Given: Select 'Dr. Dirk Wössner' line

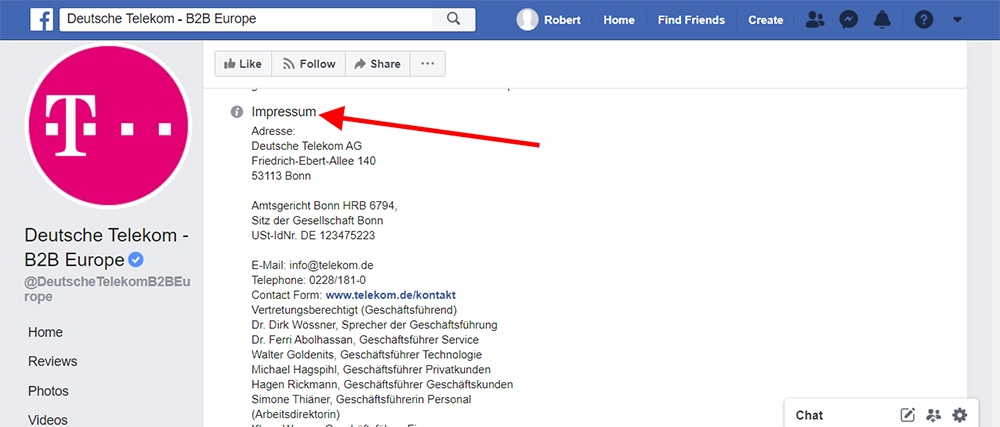Looking at the screenshot, I should (x=374, y=325).
